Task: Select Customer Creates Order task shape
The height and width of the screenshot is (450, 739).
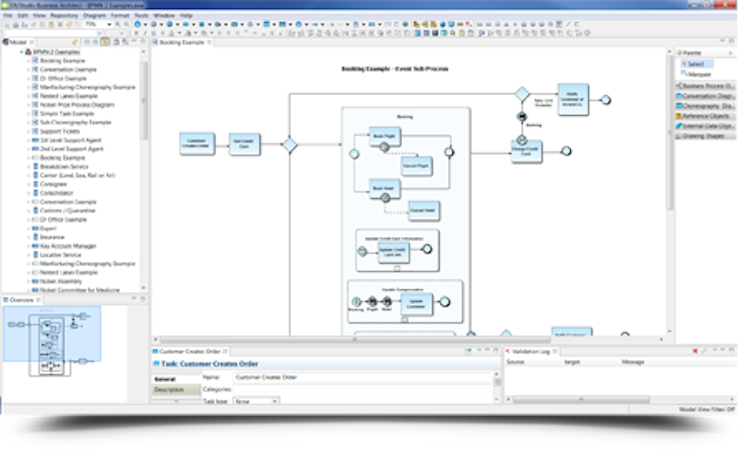Action: pyautogui.click(x=197, y=144)
